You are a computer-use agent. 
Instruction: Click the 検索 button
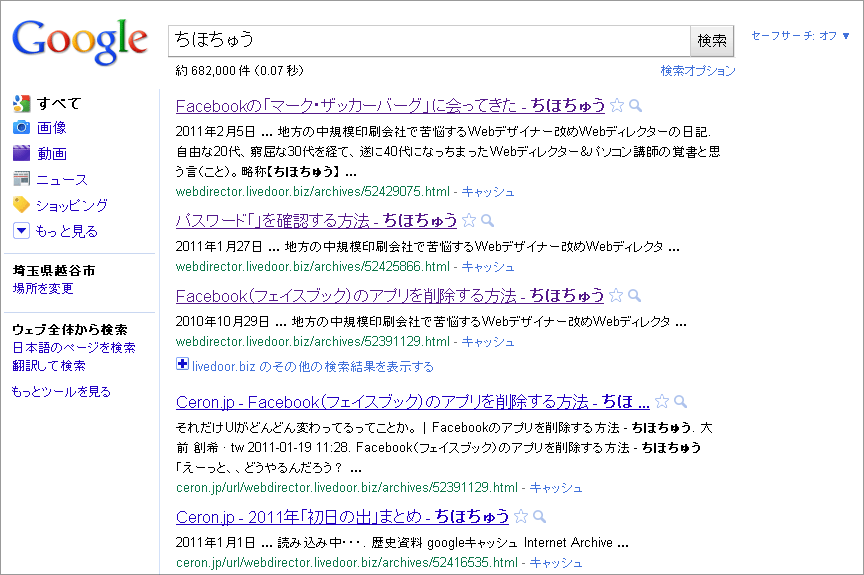[x=712, y=41]
